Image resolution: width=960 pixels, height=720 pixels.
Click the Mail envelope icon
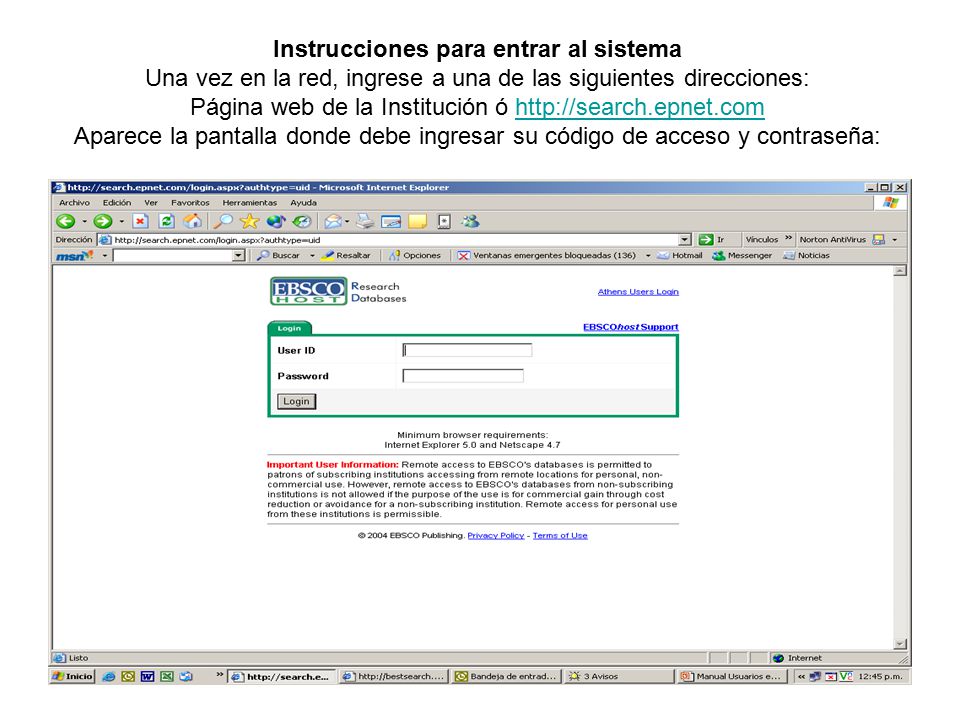pyautogui.click(x=333, y=221)
